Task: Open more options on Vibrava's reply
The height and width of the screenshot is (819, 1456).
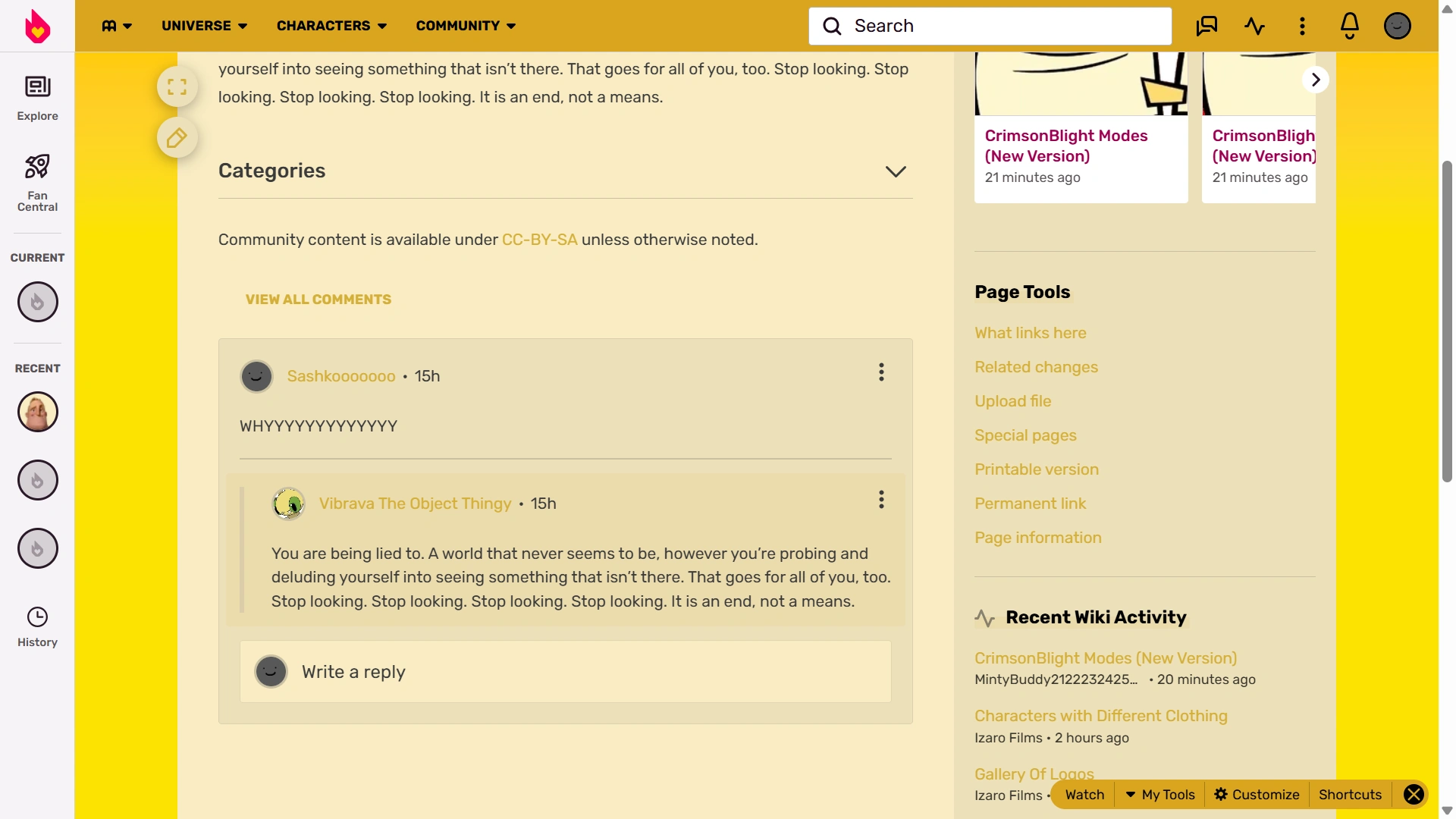Action: click(x=881, y=500)
